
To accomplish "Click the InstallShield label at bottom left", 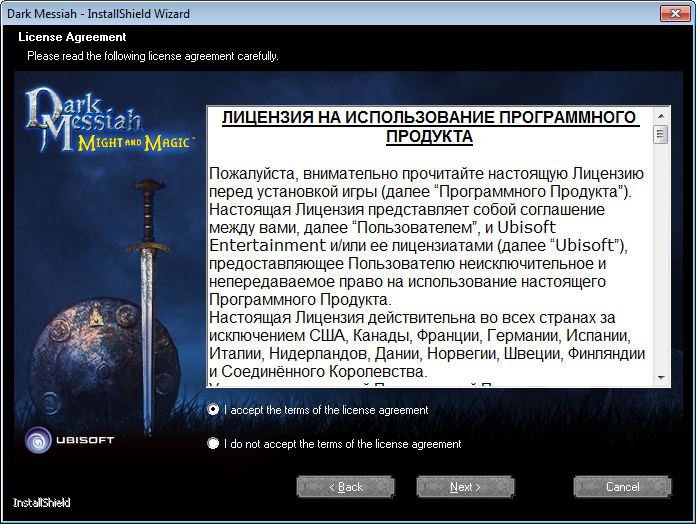I will (42, 502).
